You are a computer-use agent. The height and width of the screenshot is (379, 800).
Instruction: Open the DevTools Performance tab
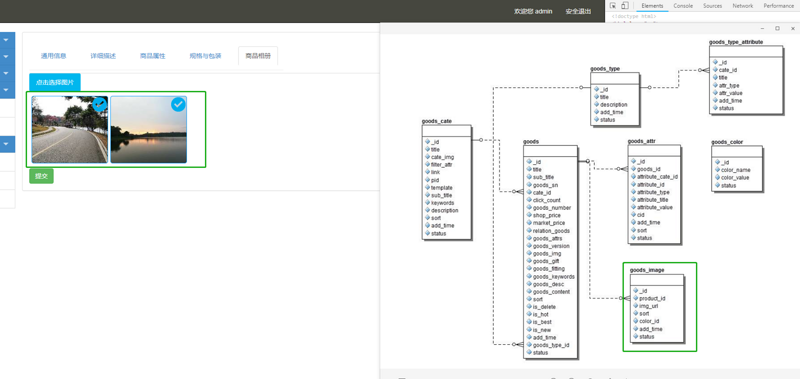click(779, 6)
